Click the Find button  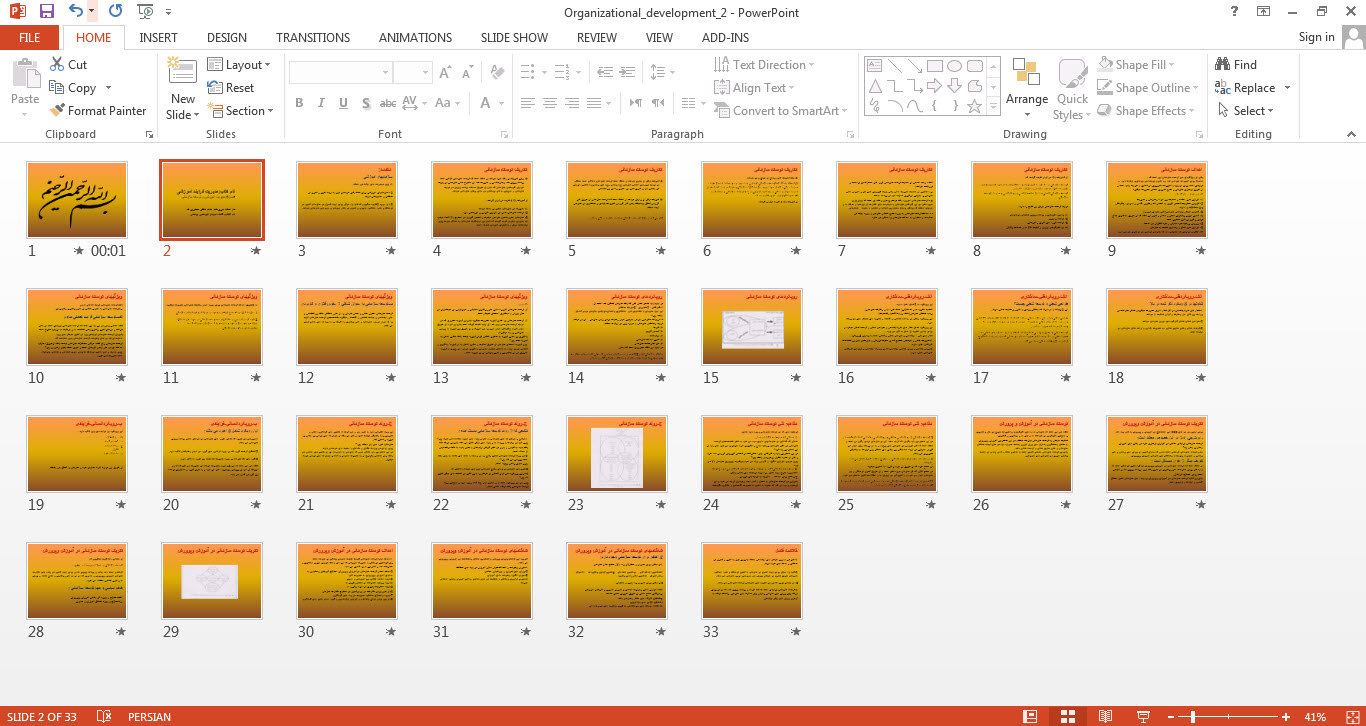[x=1236, y=65]
